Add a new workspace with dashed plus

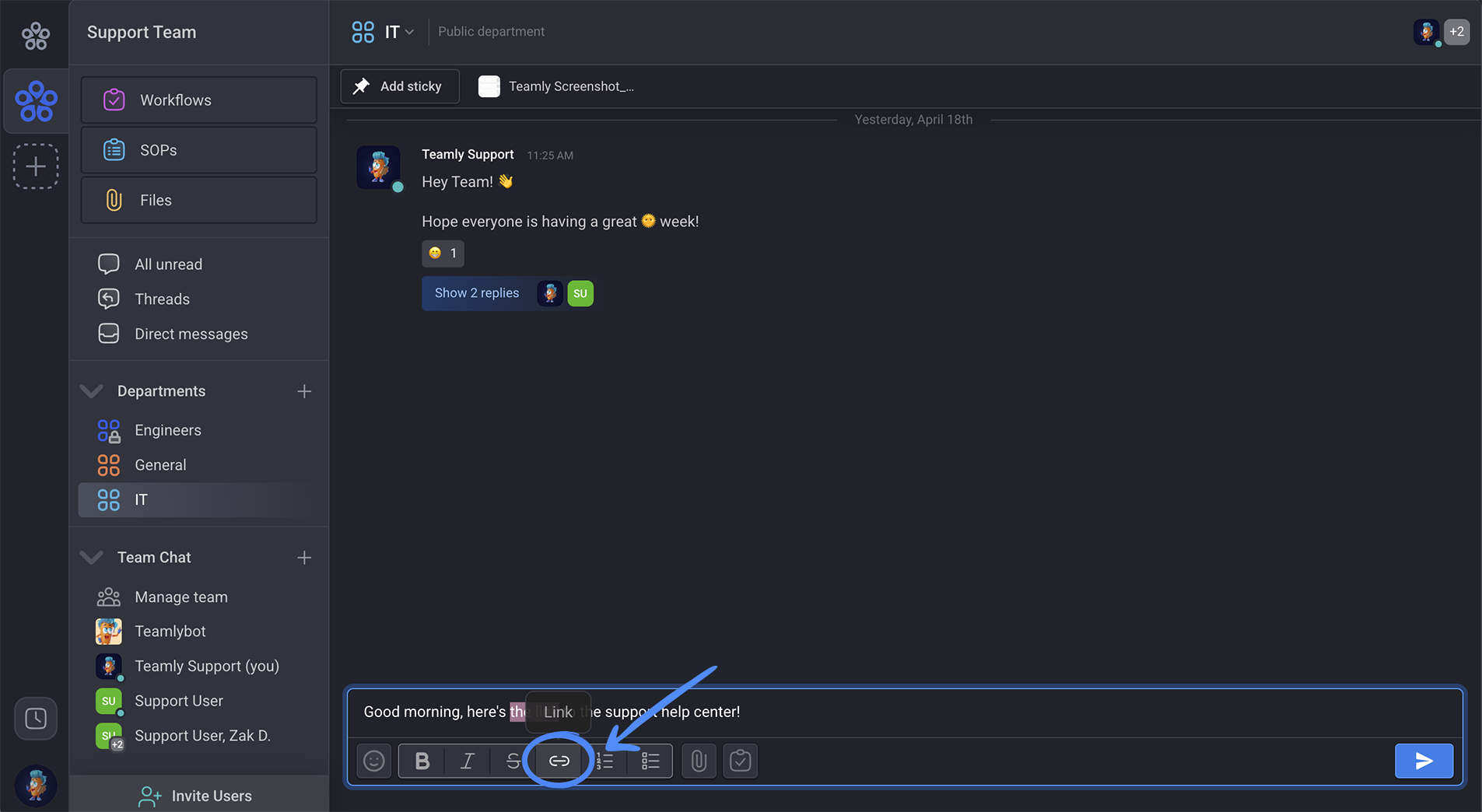36,166
